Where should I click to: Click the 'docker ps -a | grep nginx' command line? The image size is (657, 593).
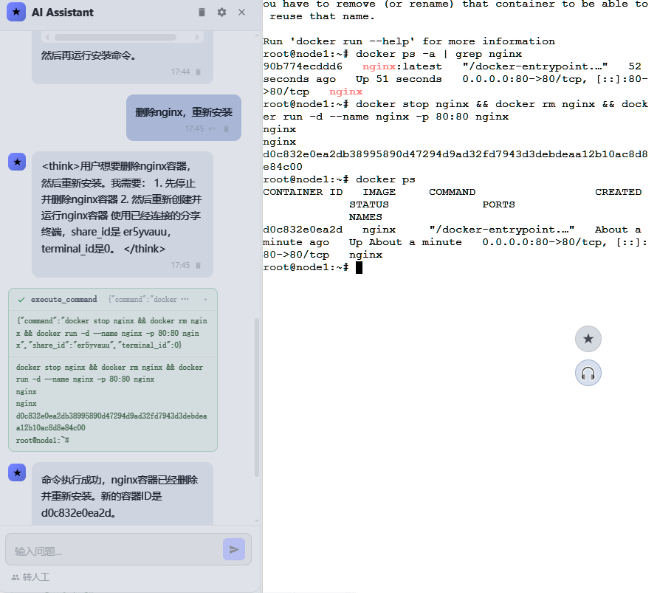(x=439, y=54)
